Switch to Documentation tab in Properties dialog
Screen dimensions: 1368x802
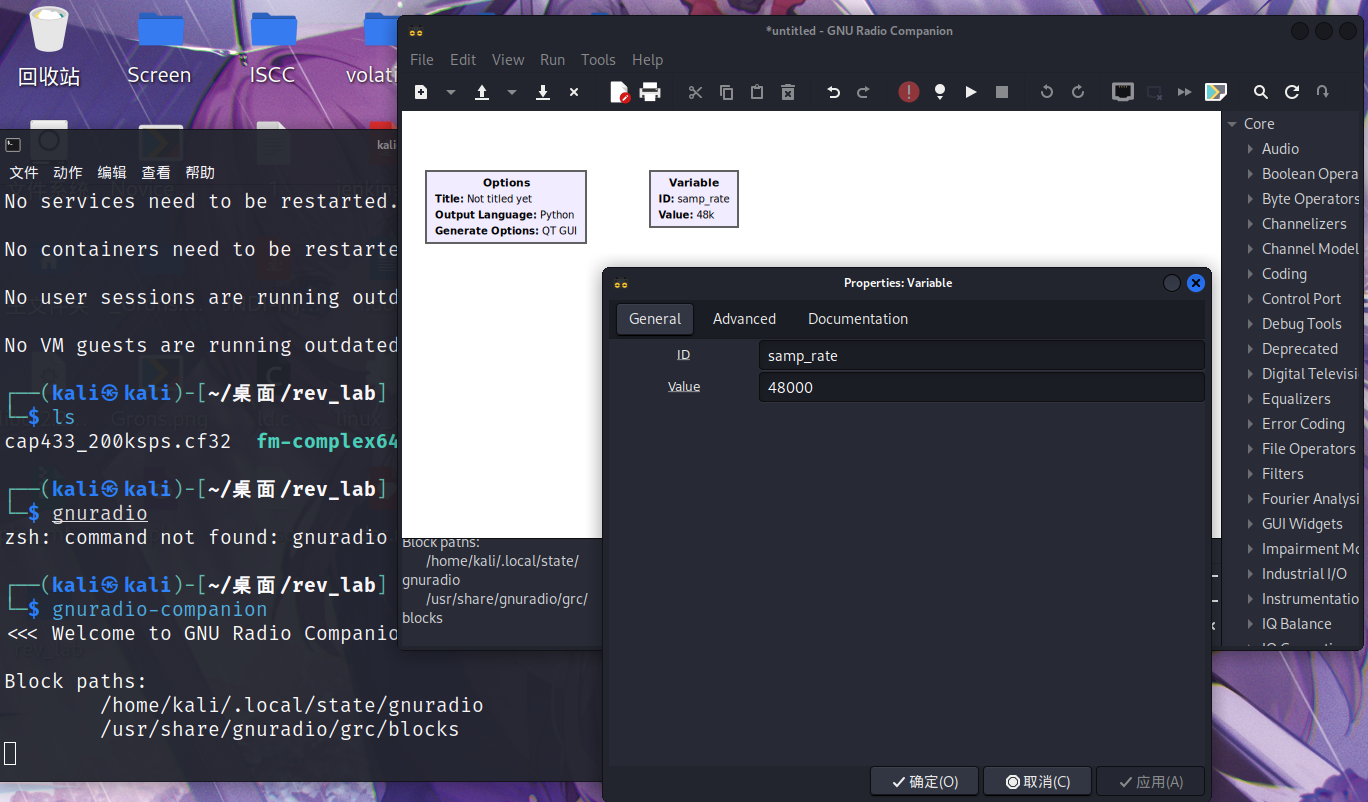[x=858, y=319]
